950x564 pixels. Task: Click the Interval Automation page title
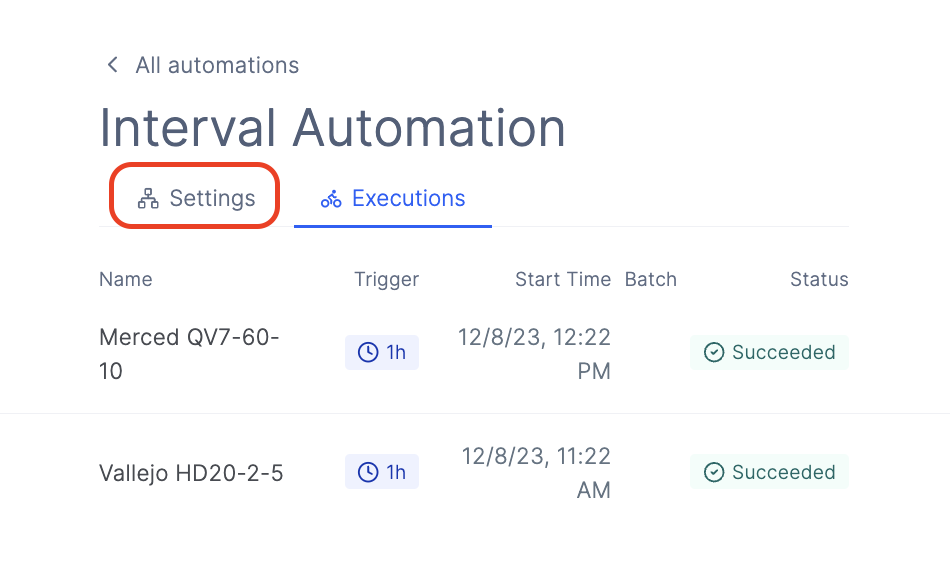[332, 128]
